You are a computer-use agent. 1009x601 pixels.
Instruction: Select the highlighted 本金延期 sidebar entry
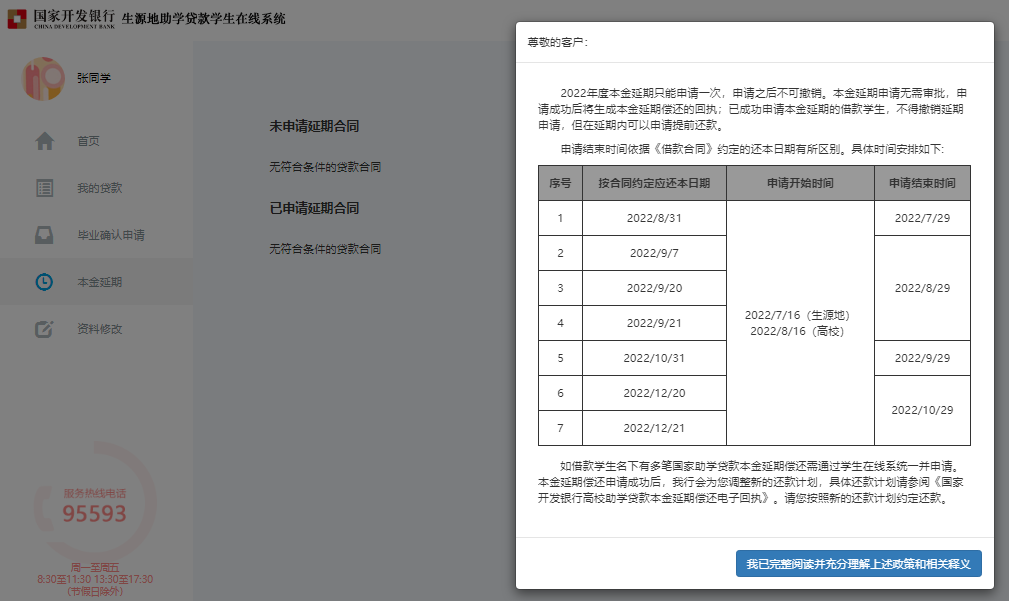[99, 282]
